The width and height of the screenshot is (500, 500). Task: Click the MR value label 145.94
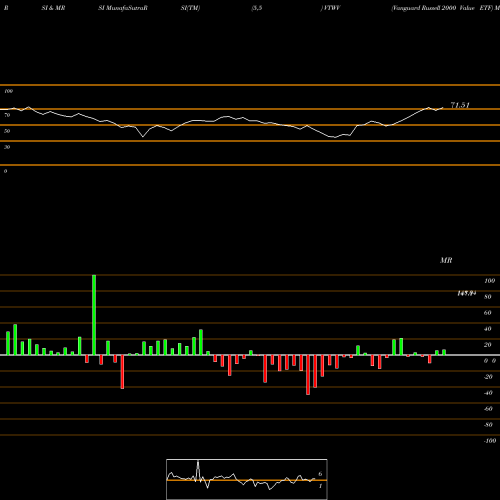coord(466,293)
